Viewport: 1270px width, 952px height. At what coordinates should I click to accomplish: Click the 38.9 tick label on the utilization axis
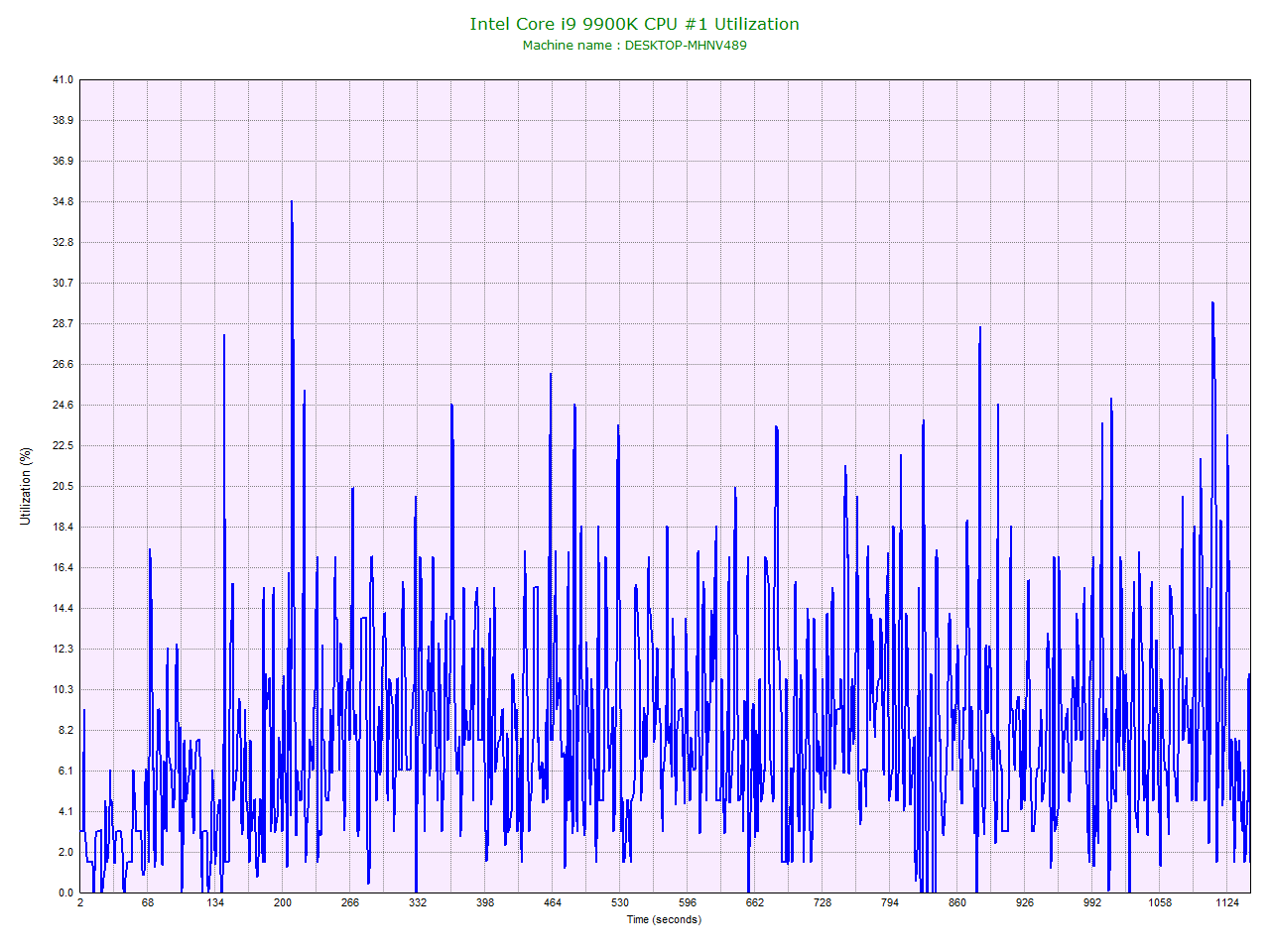pos(63,120)
